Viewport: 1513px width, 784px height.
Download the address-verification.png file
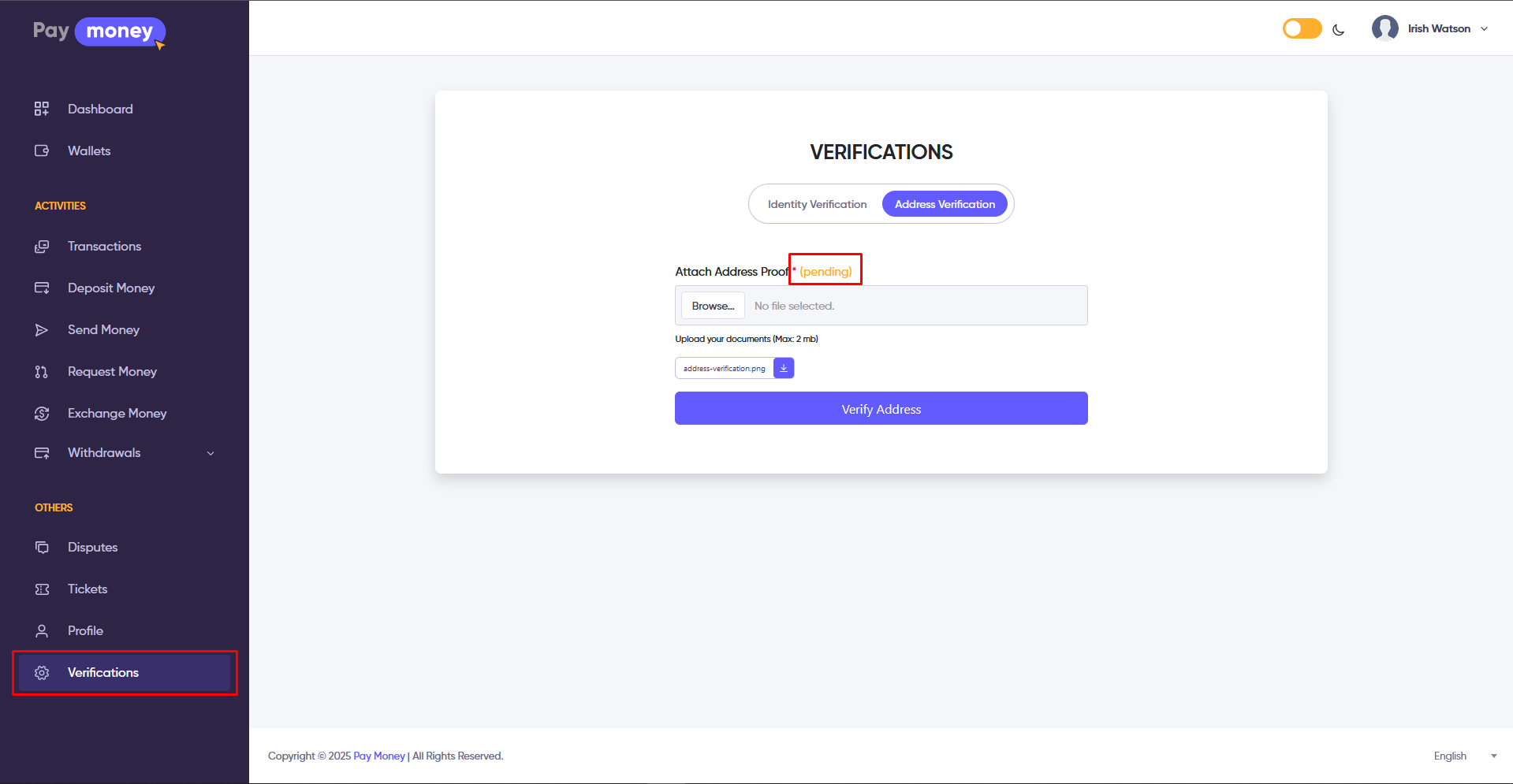pos(784,368)
